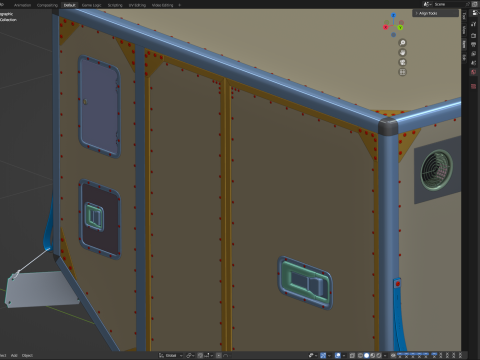Open pivot point dropdown
The width and height of the screenshot is (480, 360).
click(x=190, y=355)
